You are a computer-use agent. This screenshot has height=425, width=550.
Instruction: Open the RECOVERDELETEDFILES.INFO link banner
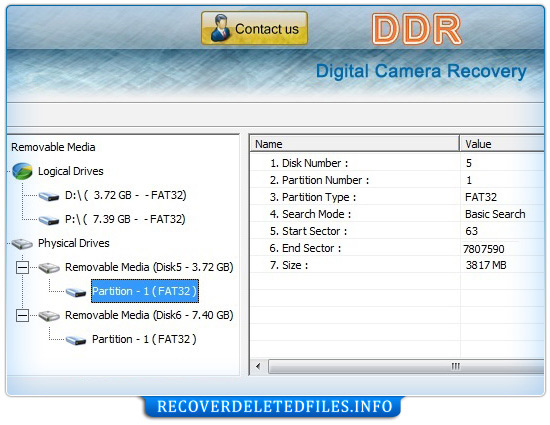[273, 407]
